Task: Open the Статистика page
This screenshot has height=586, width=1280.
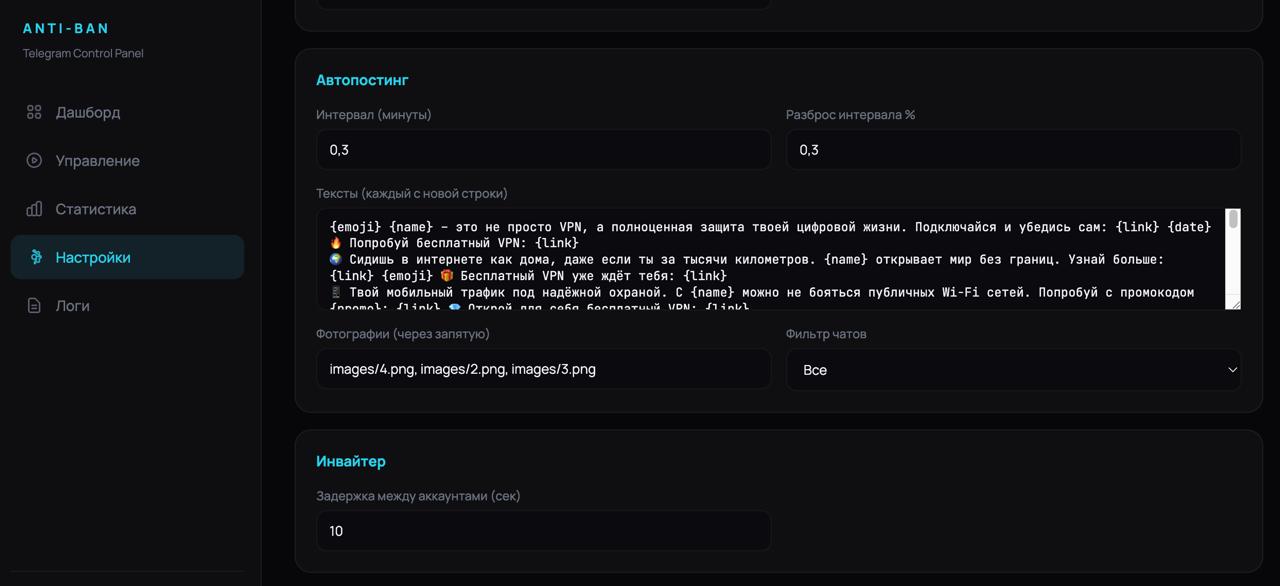Action: (x=127, y=209)
